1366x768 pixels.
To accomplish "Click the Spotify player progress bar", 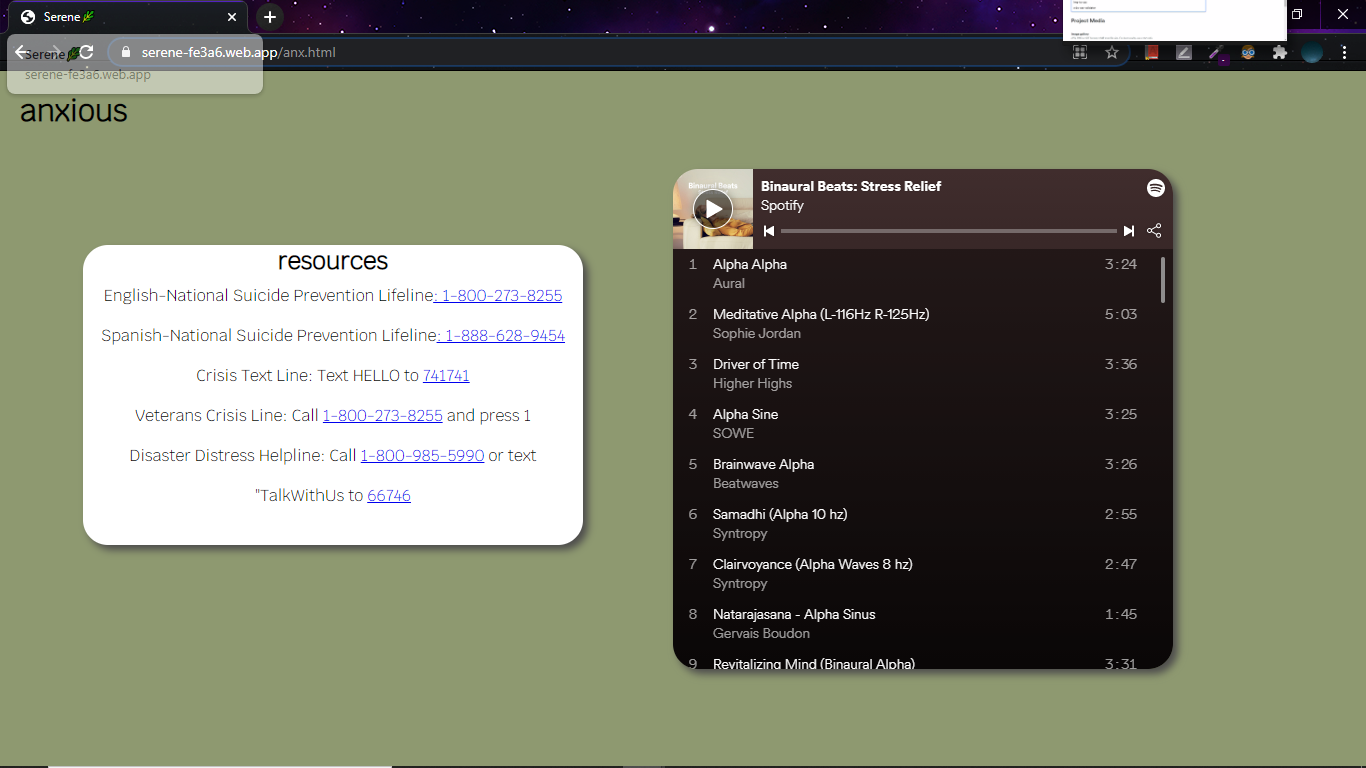I will click(949, 231).
